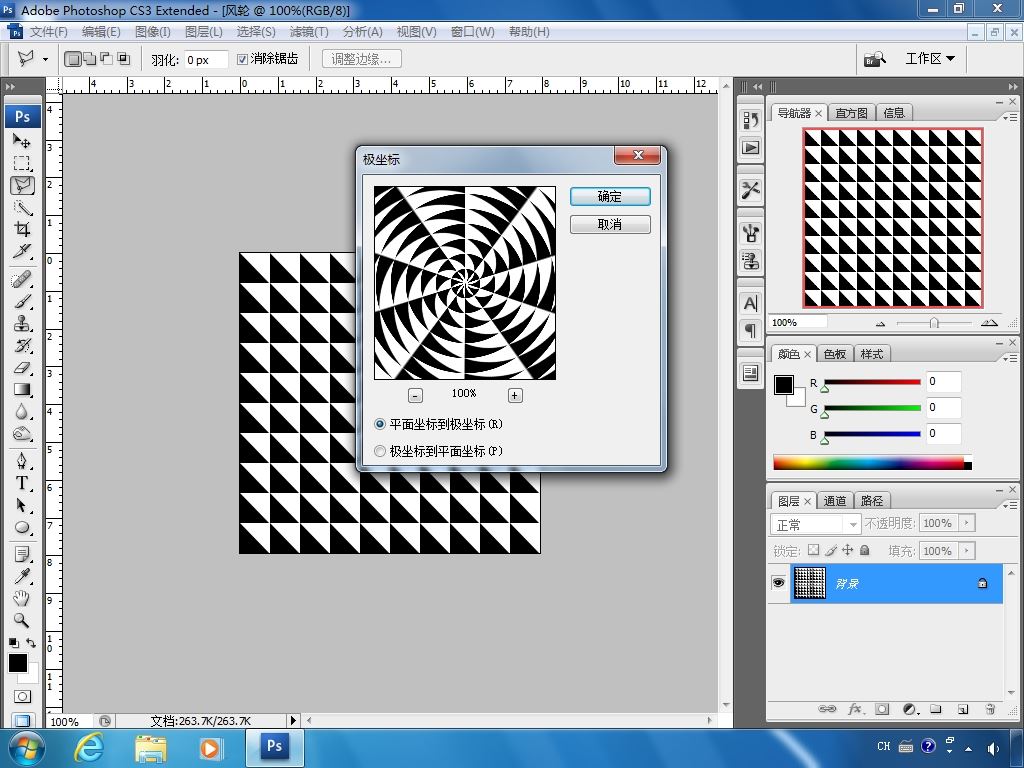Confirm the dialog with 确定 button
The width and height of the screenshot is (1024, 768).
(x=610, y=197)
